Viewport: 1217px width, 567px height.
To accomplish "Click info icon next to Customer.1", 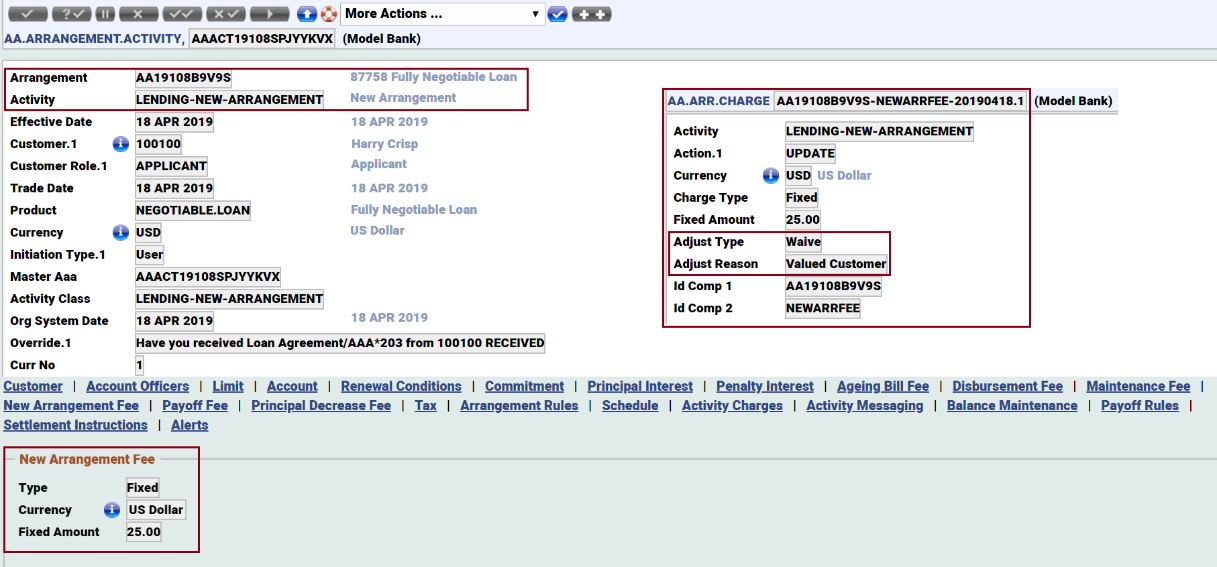I will [x=121, y=144].
